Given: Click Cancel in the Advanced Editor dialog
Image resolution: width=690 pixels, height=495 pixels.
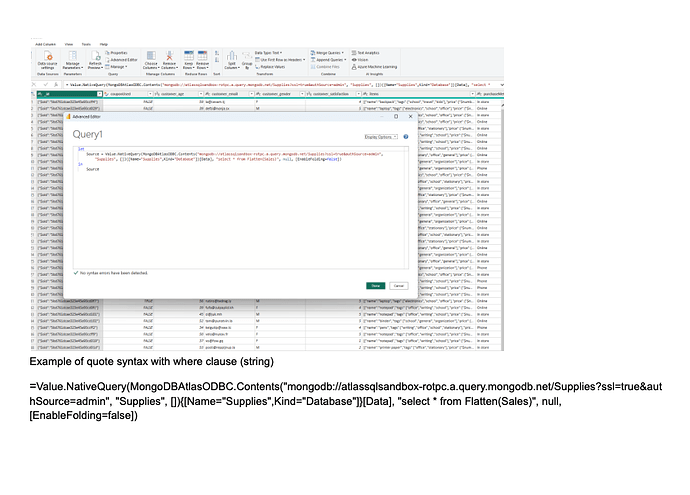Looking at the screenshot, I should pos(399,286).
